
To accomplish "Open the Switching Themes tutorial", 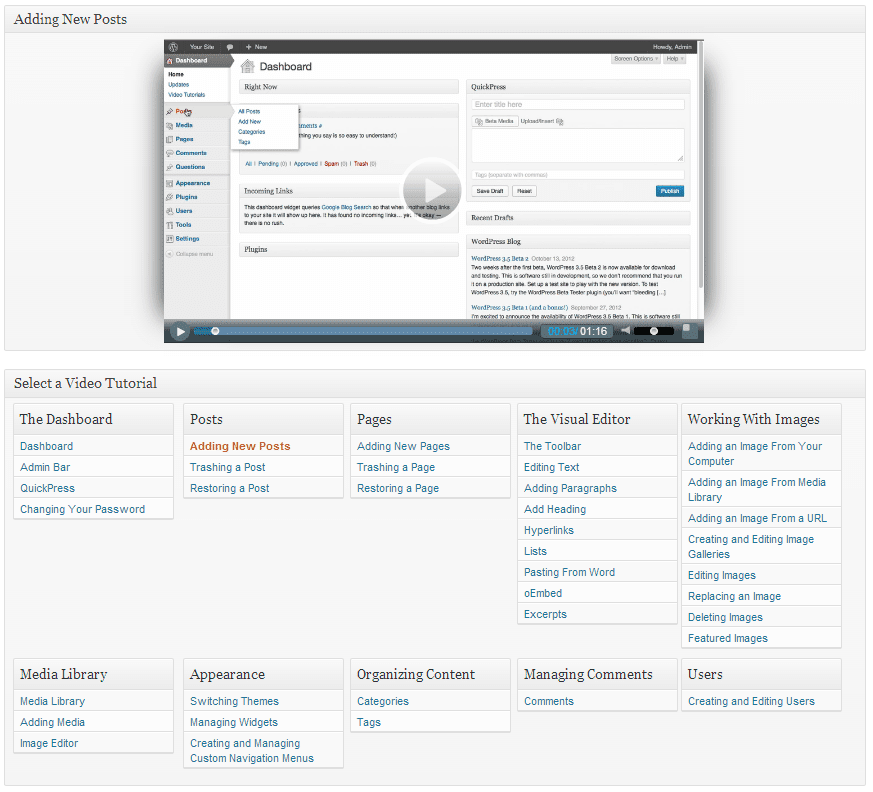I will click(234, 702).
